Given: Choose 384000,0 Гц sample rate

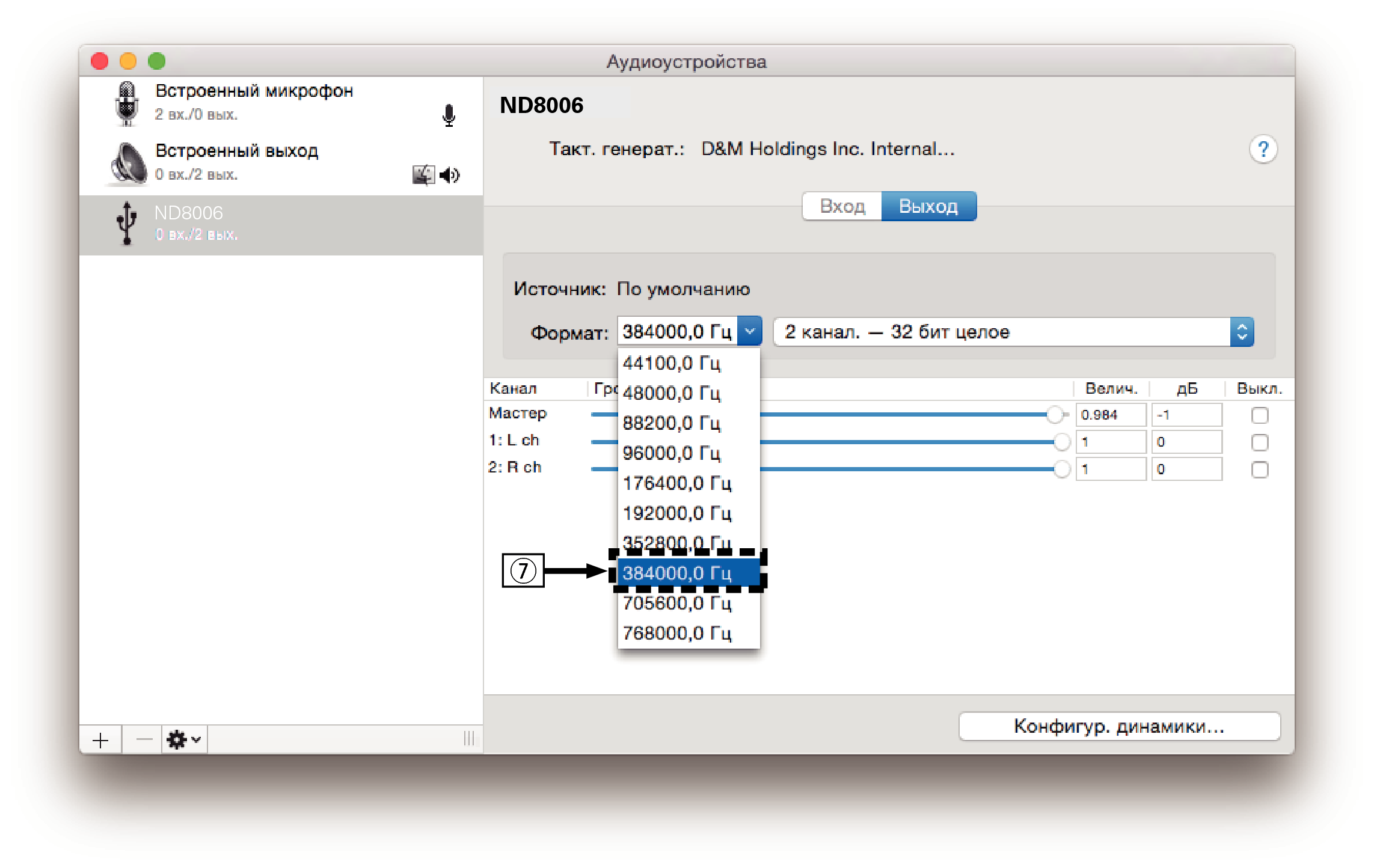Looking at the screenshot, I should (689, 573).
